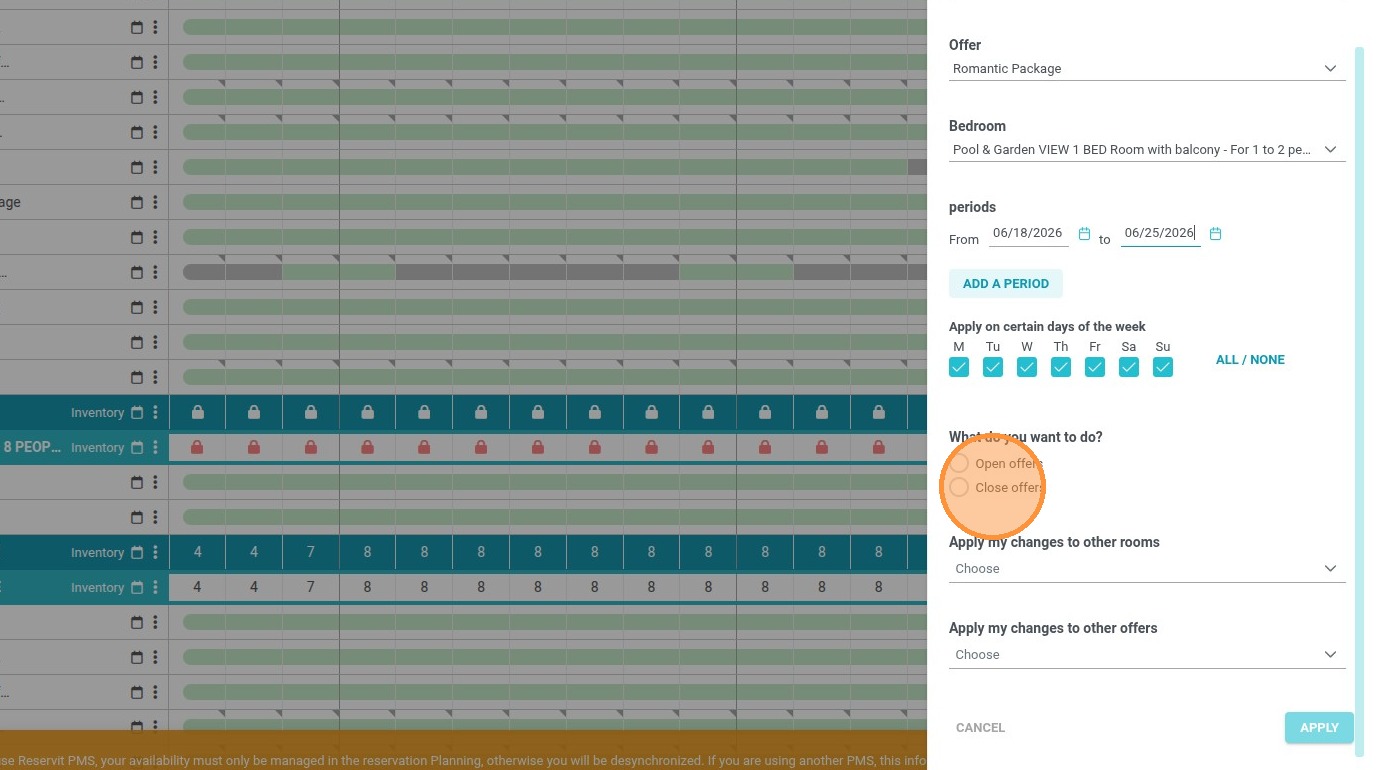Open the To date calendar picker icon

click(x=1216, y=234)
